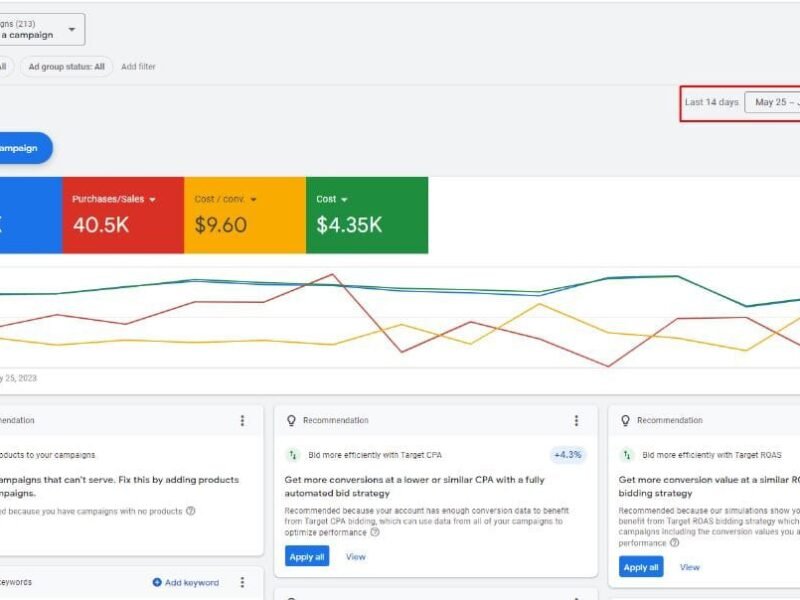Open the three-dot menu on the products recommendation card
Viewport: 800px width, 600px height.
[242, 421]
